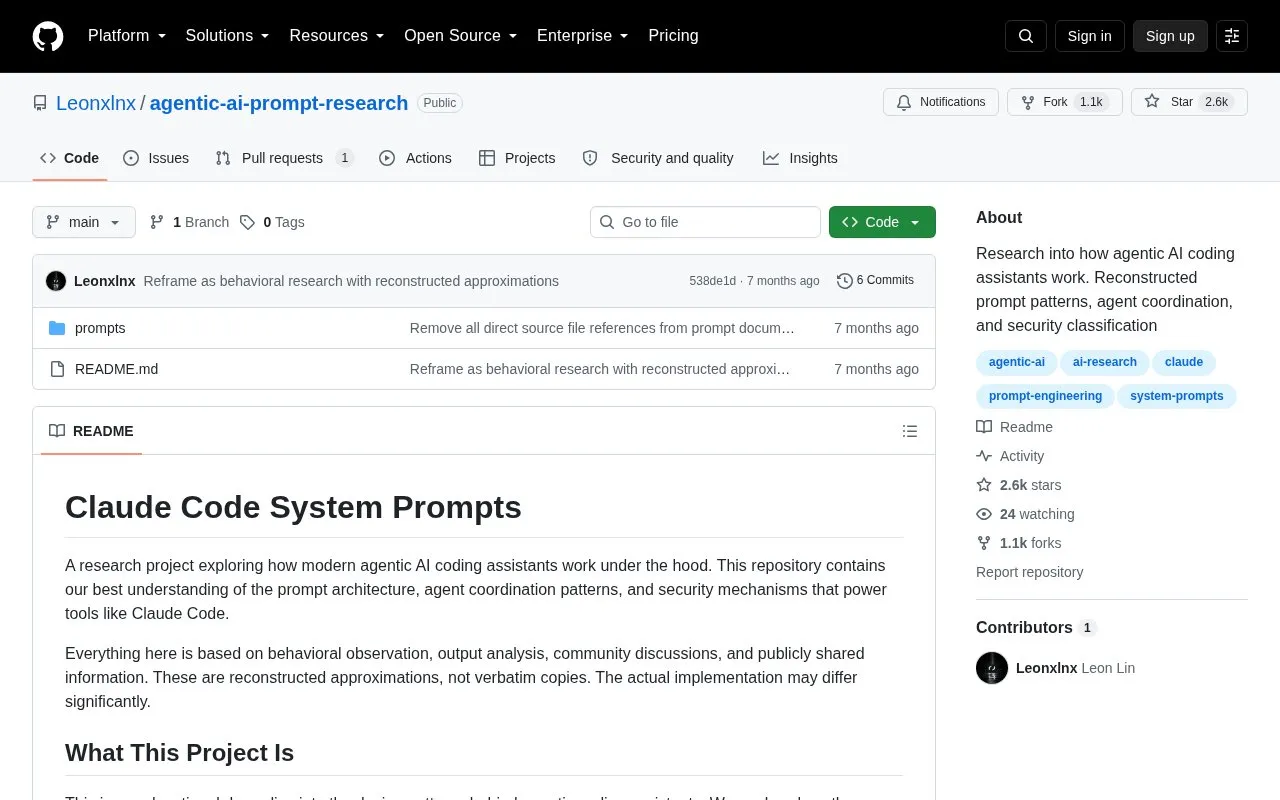The height and width of the screenshot is (800, 1280).
Task: Fork the repository
Action: [x=1065, y=102]
